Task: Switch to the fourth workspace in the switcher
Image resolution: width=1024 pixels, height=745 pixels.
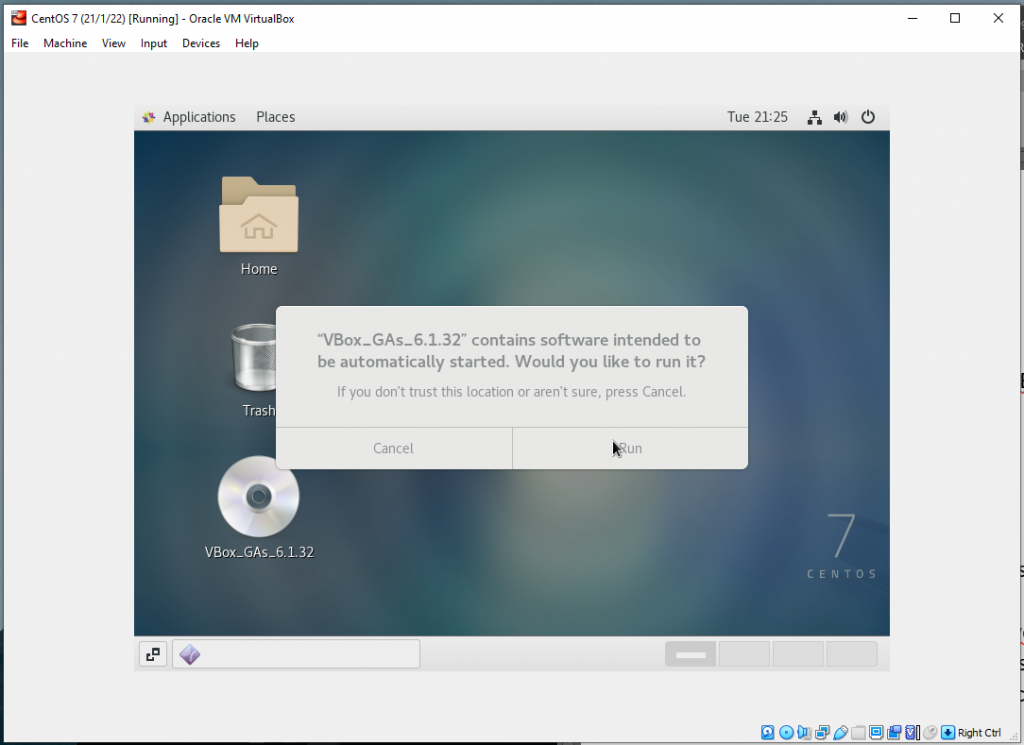Action: click(x=852, y=654)
